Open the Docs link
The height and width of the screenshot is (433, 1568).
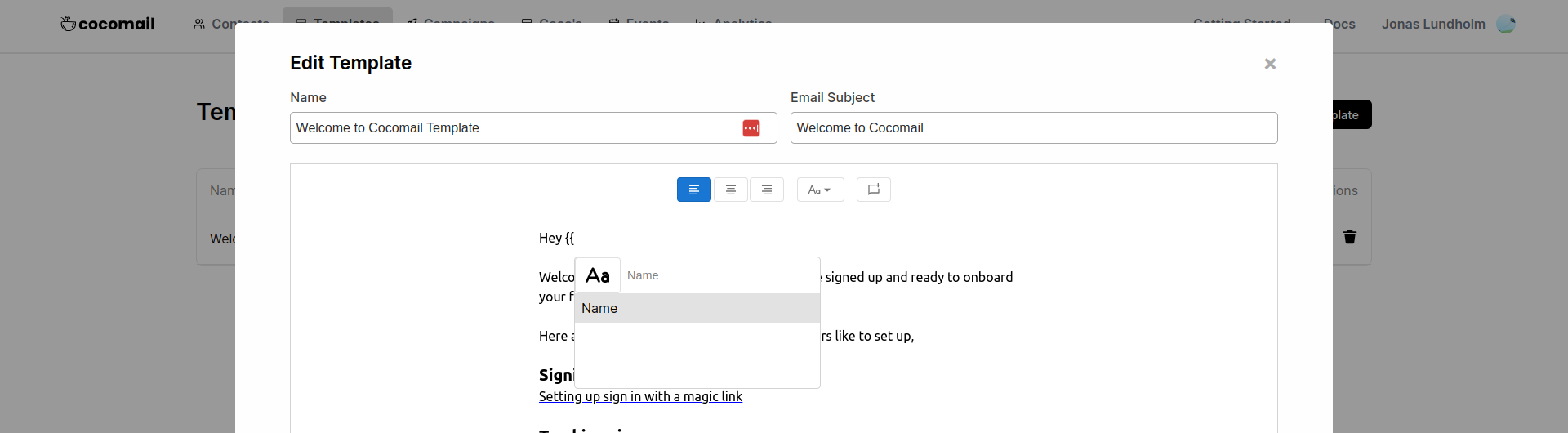(1340, 24)
